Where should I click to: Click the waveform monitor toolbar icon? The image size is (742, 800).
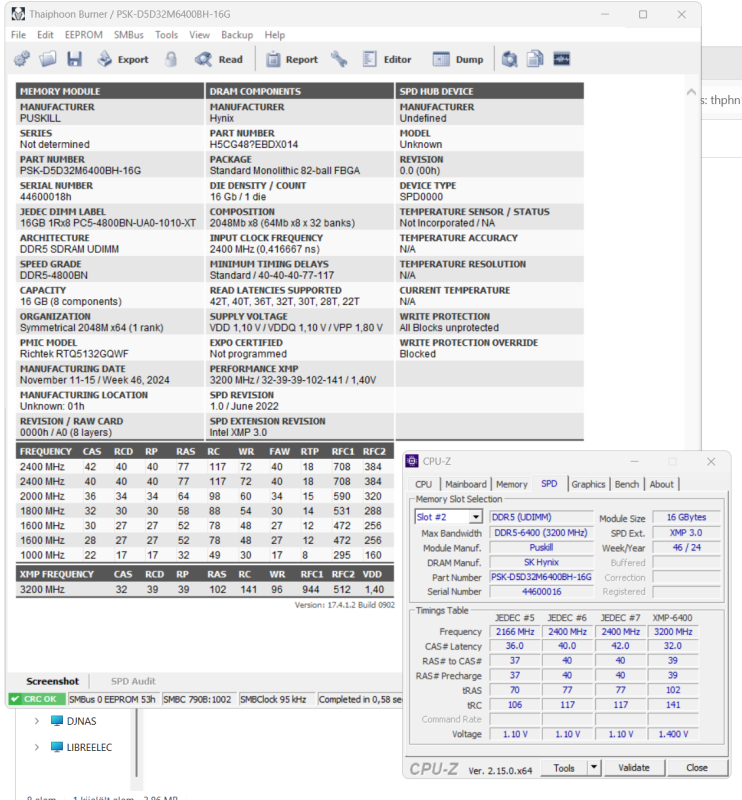[x=561, y=59]
